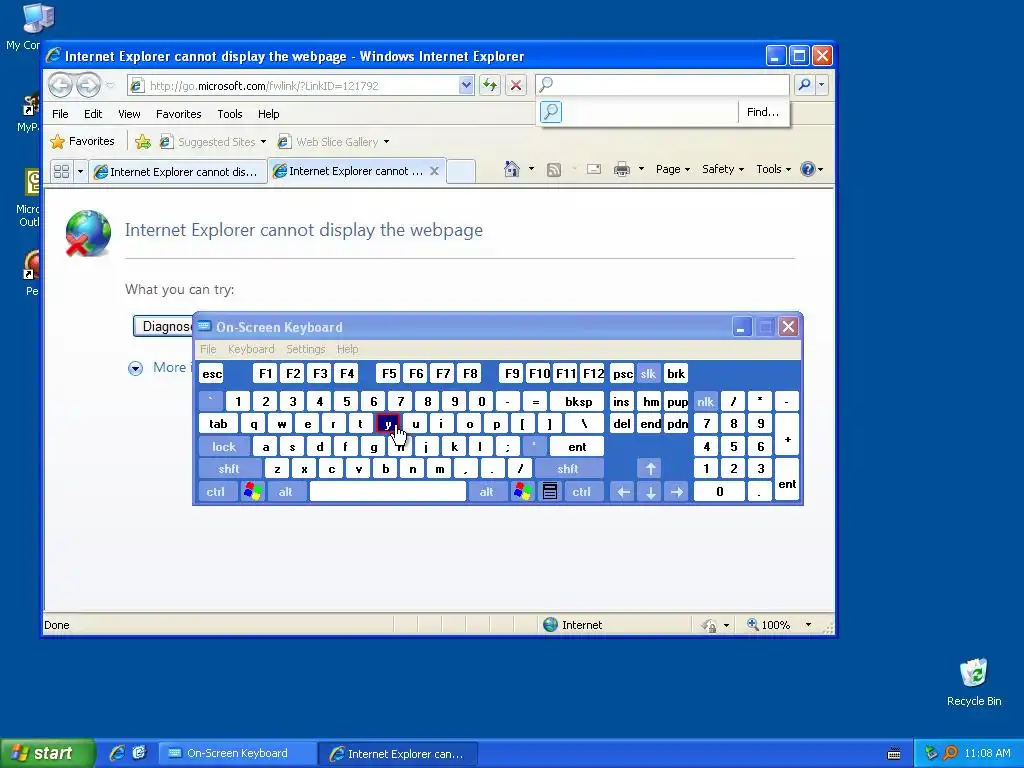Click the red Stop loading button

516,85
